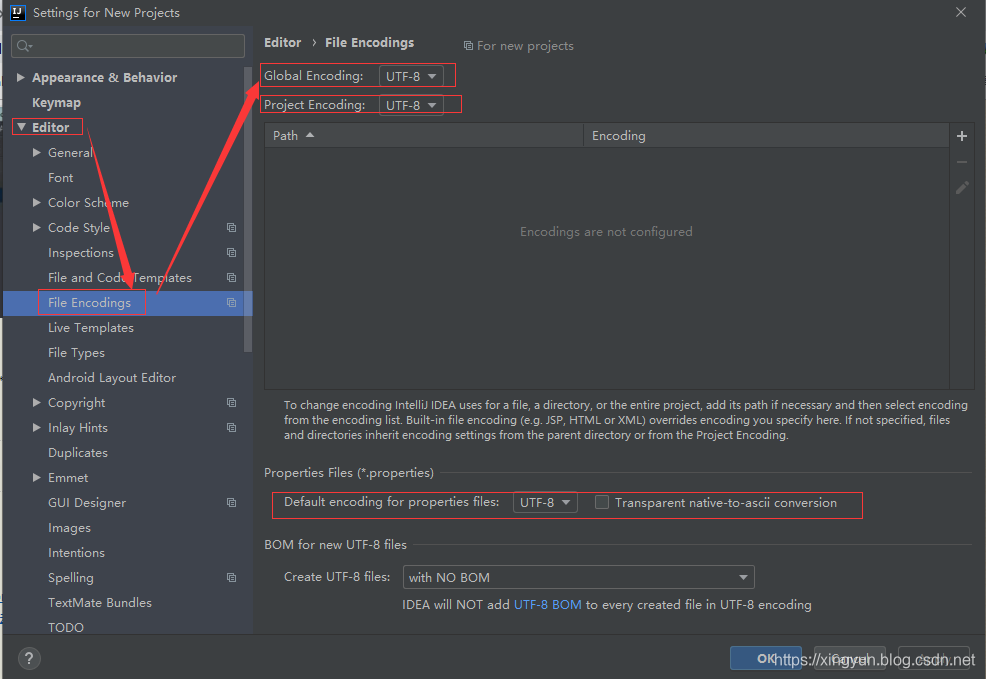The height and width of the screenshot is (679, 986).
Task: Click the settings tree scrollbar
Action: tap(248, 210)
